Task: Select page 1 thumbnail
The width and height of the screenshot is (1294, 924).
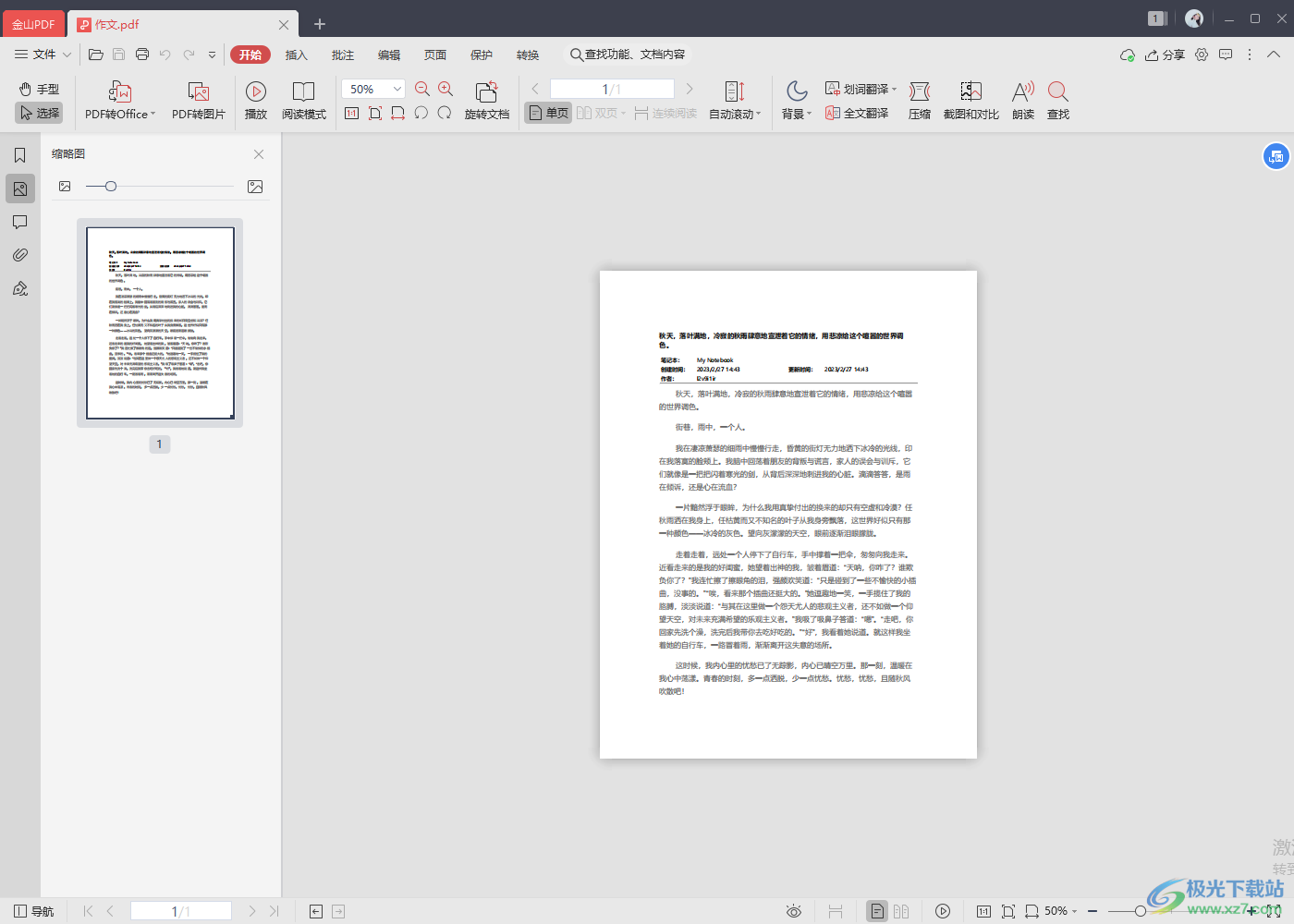Action: (160, 323)
